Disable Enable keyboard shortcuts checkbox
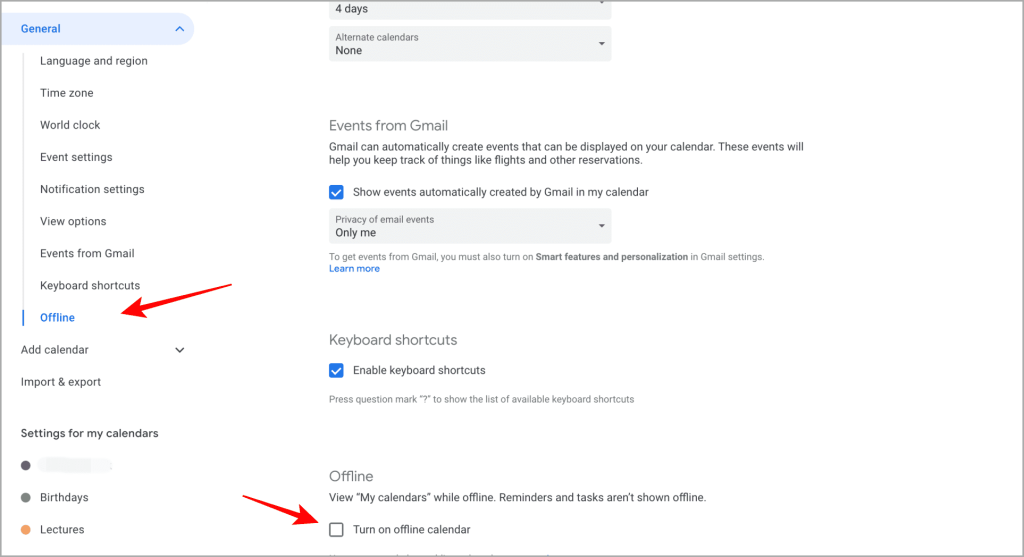This screenshot has height=557, width=1024. click(336, 370)
